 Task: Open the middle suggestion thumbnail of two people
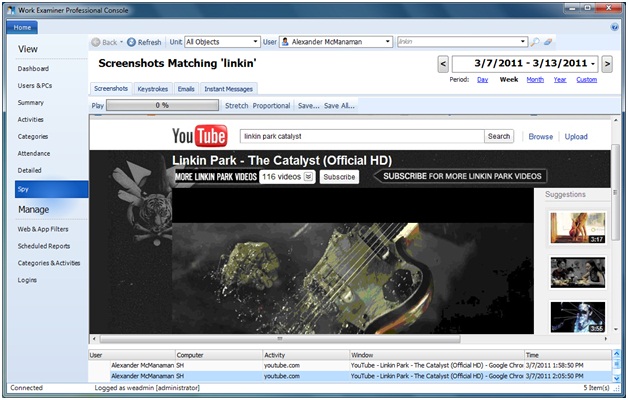[578, 272]
